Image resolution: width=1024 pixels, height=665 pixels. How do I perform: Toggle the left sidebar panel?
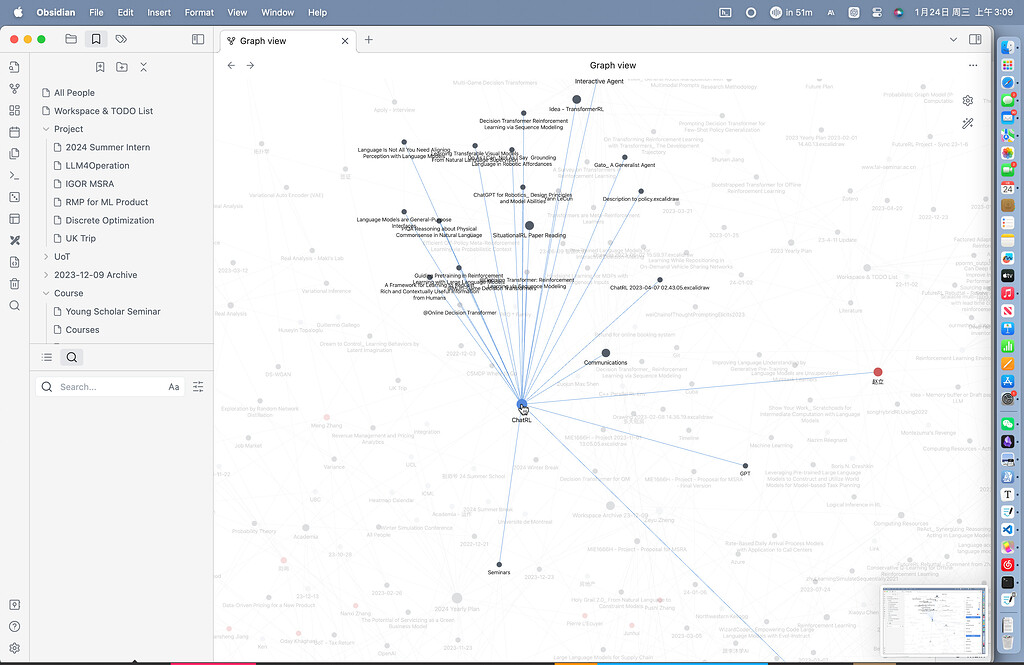[x=197, y=39]
